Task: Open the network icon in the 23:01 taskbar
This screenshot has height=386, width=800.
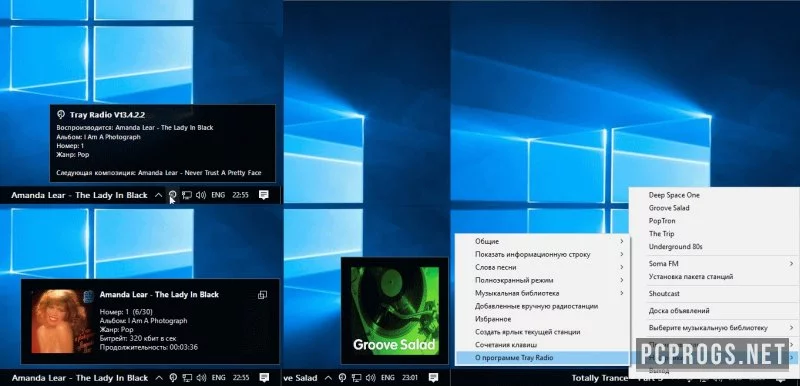Action: [x=357, y=378]
